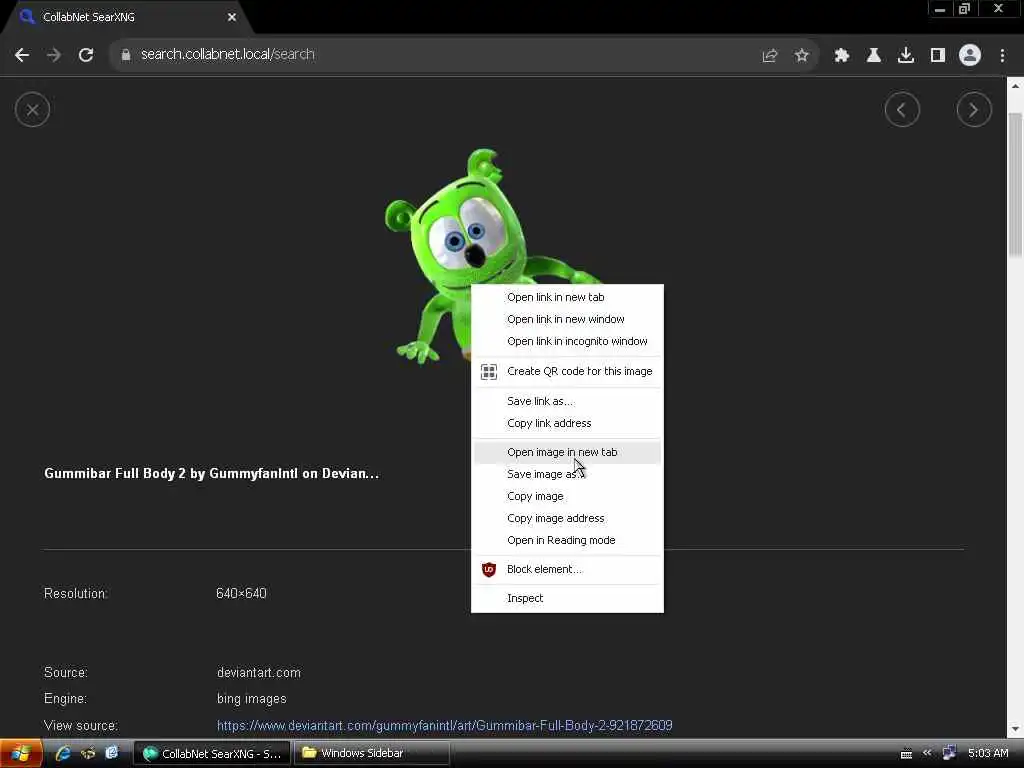Click the share page icon in address bar
The height and width of the screenshot is (768, 1024).
click(x=770, y=56)
